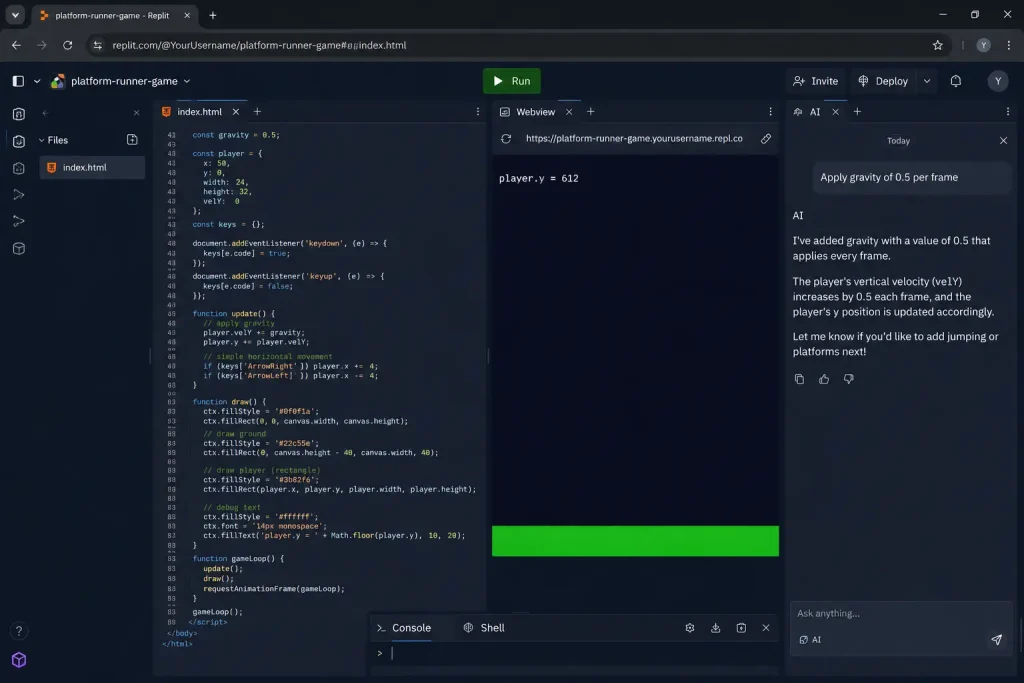Open the upper arrow-shaped left rail icon
The height and width of the screenshot is (683, 1024).
coord(18,195)
